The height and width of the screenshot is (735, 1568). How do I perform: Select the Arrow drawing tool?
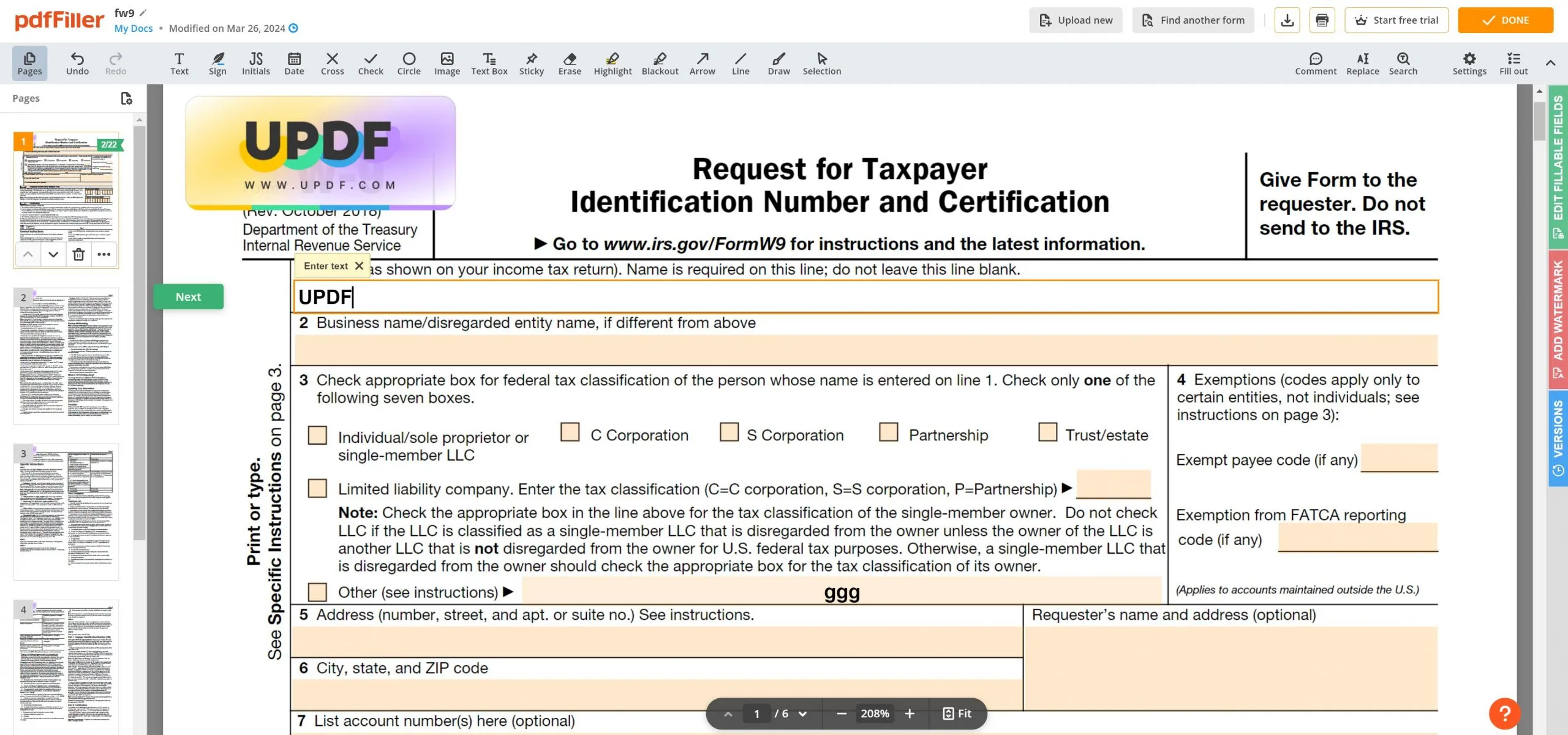click(702, 63)
